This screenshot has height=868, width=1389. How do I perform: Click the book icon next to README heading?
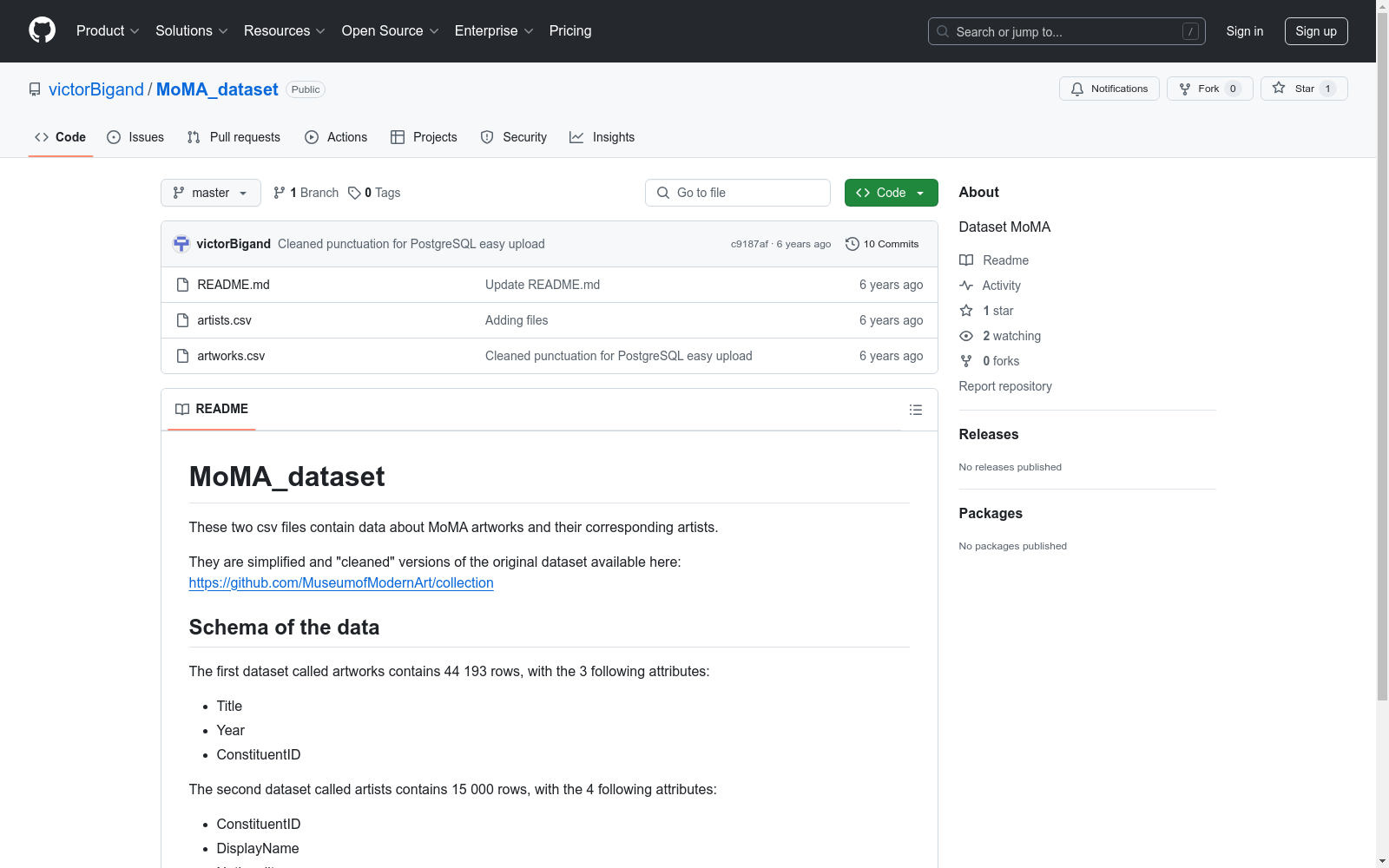click(182, 409)
